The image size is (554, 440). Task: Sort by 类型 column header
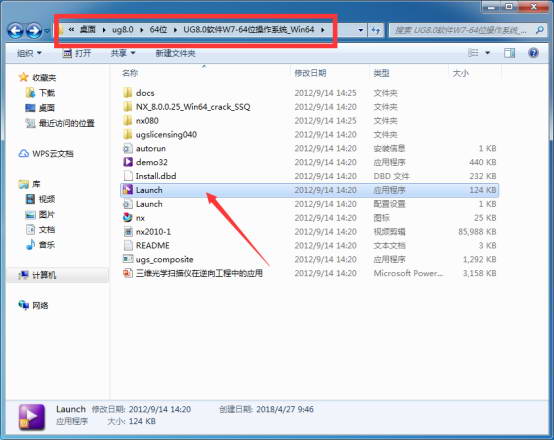click(381, 73)
